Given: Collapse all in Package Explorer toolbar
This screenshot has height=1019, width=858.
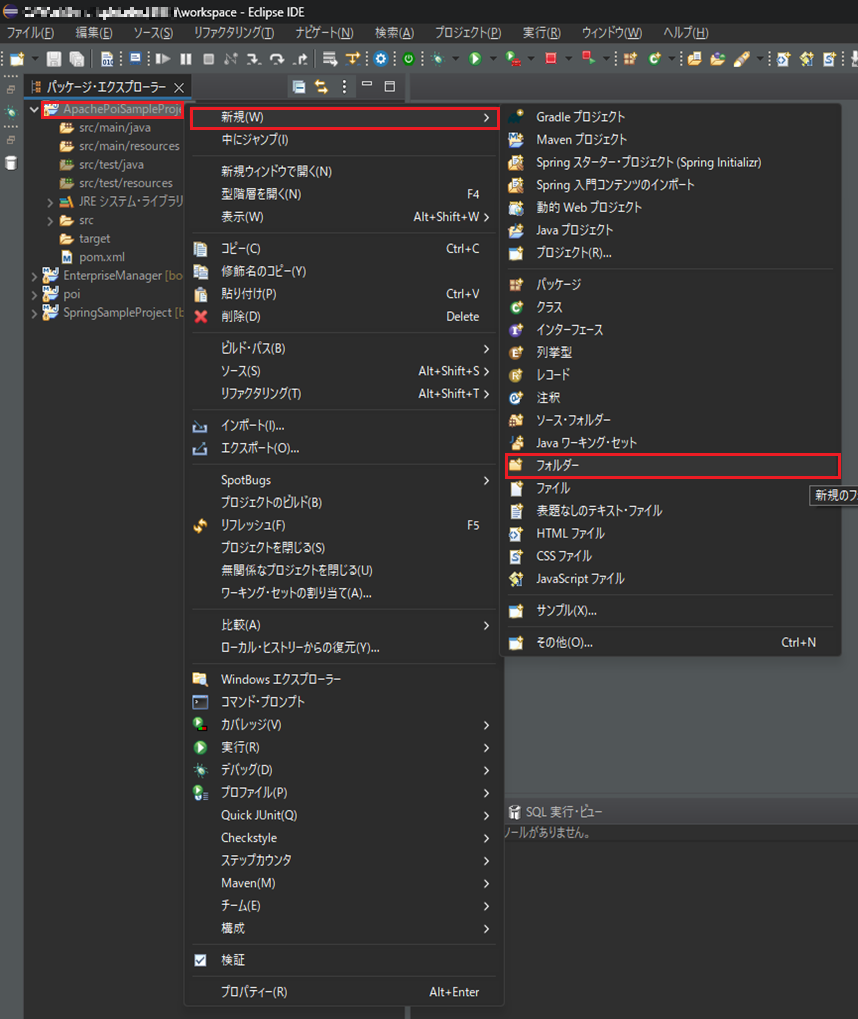Looking at the screenshot, I should coord(298,86).
